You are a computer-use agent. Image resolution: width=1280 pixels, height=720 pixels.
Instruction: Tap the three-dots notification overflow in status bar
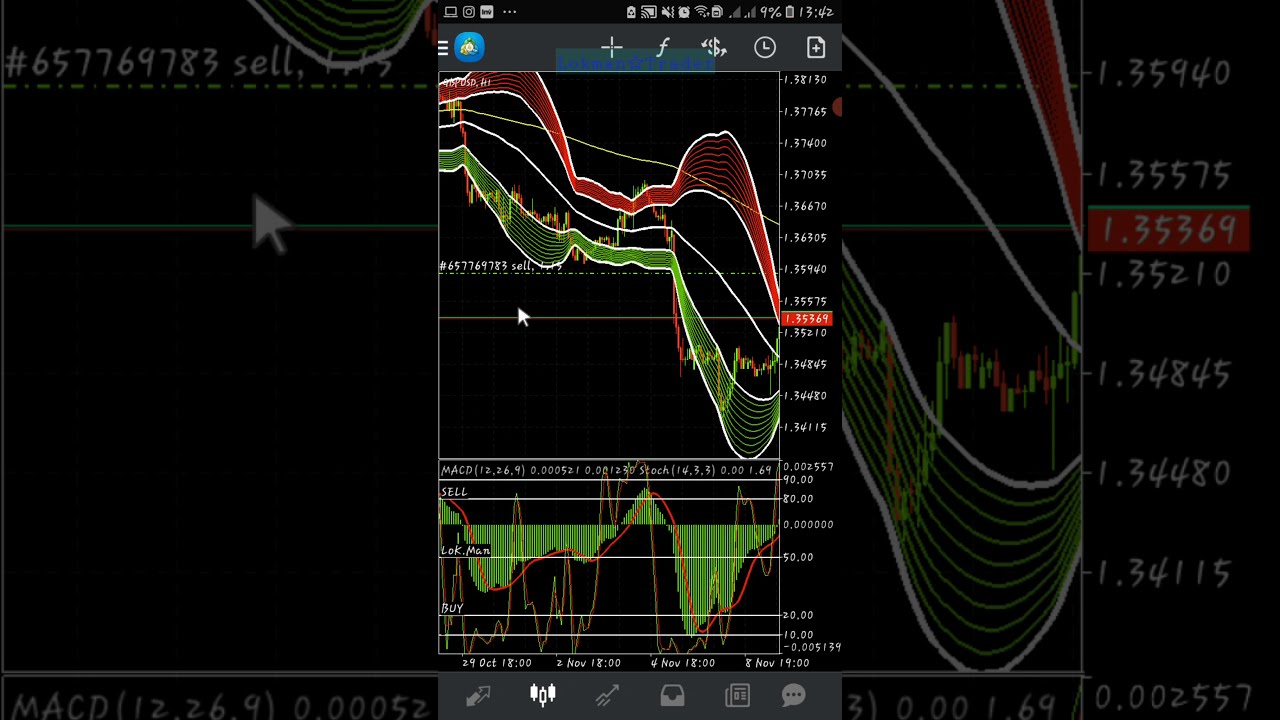[509, 12]
